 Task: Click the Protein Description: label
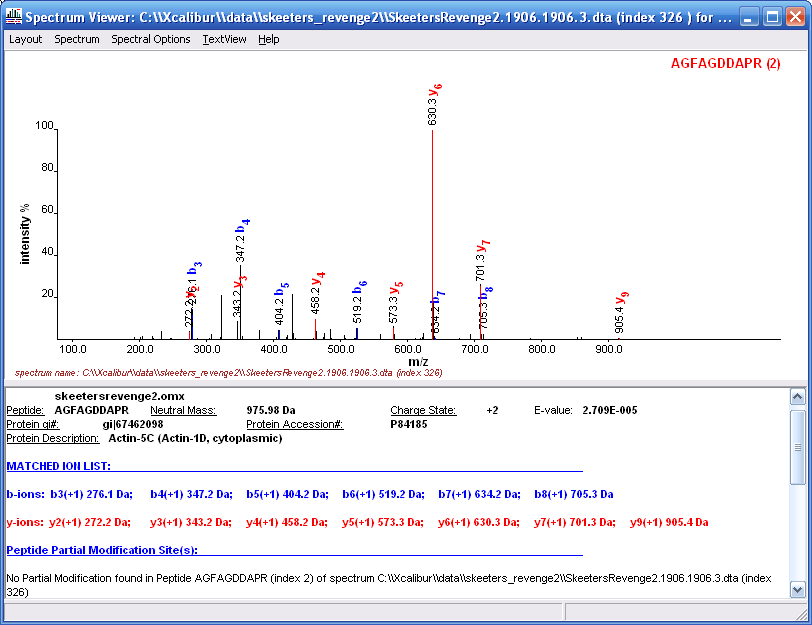(x=53, y=438)
